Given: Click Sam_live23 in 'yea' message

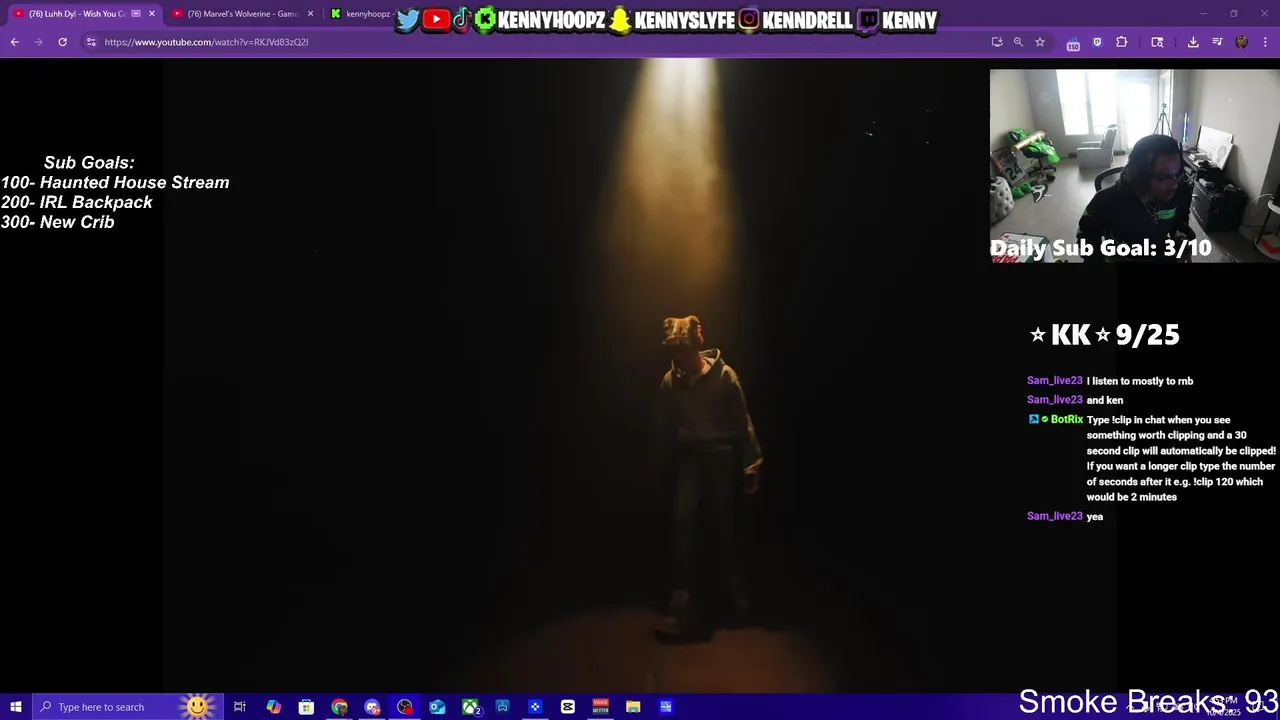Looking at the screenshot, I should pyautogui.click(x=1054, y=516).
